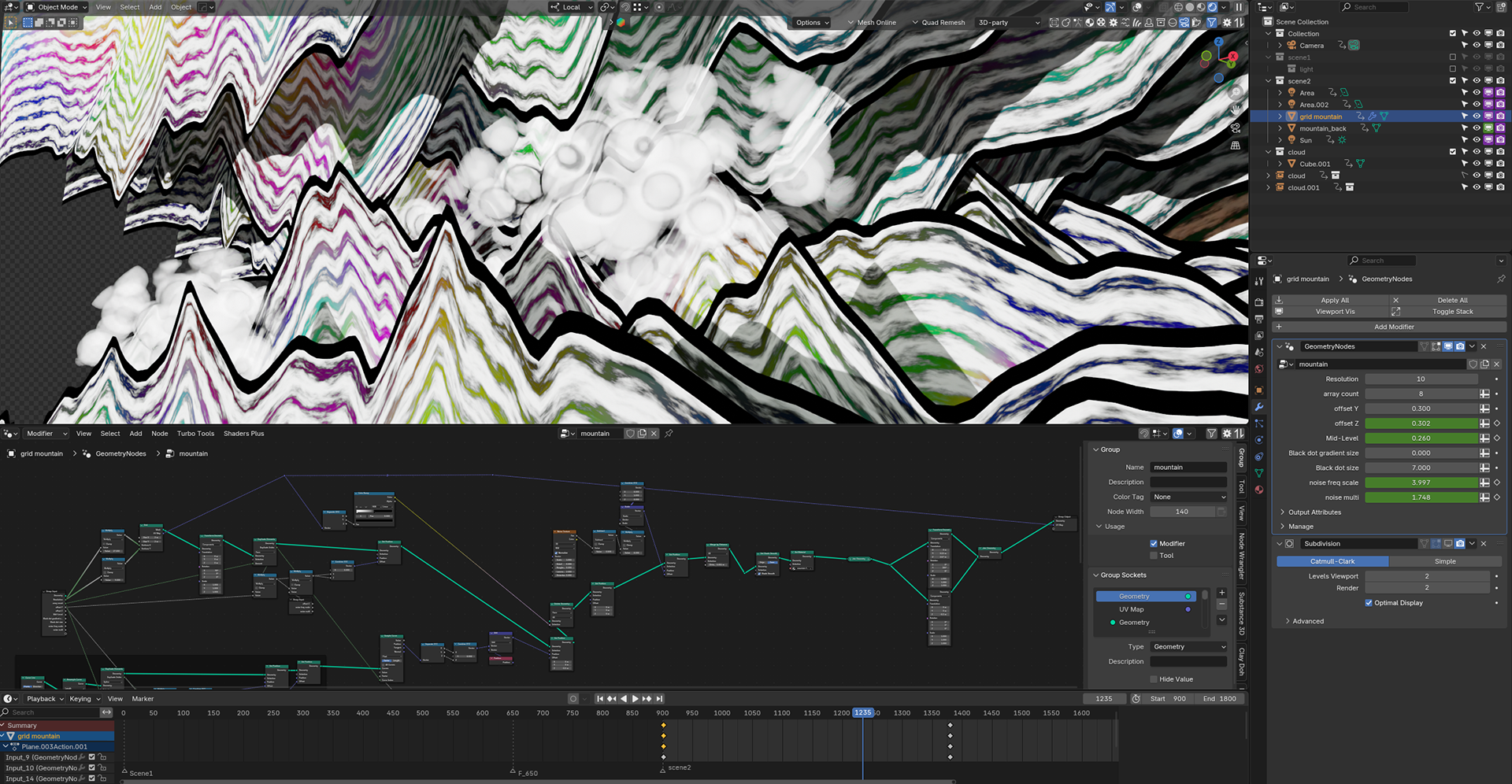Viewport: 1512px width, 784px height.
Task: Enable the Hide Value checkbox
Action: point(1154,679)
